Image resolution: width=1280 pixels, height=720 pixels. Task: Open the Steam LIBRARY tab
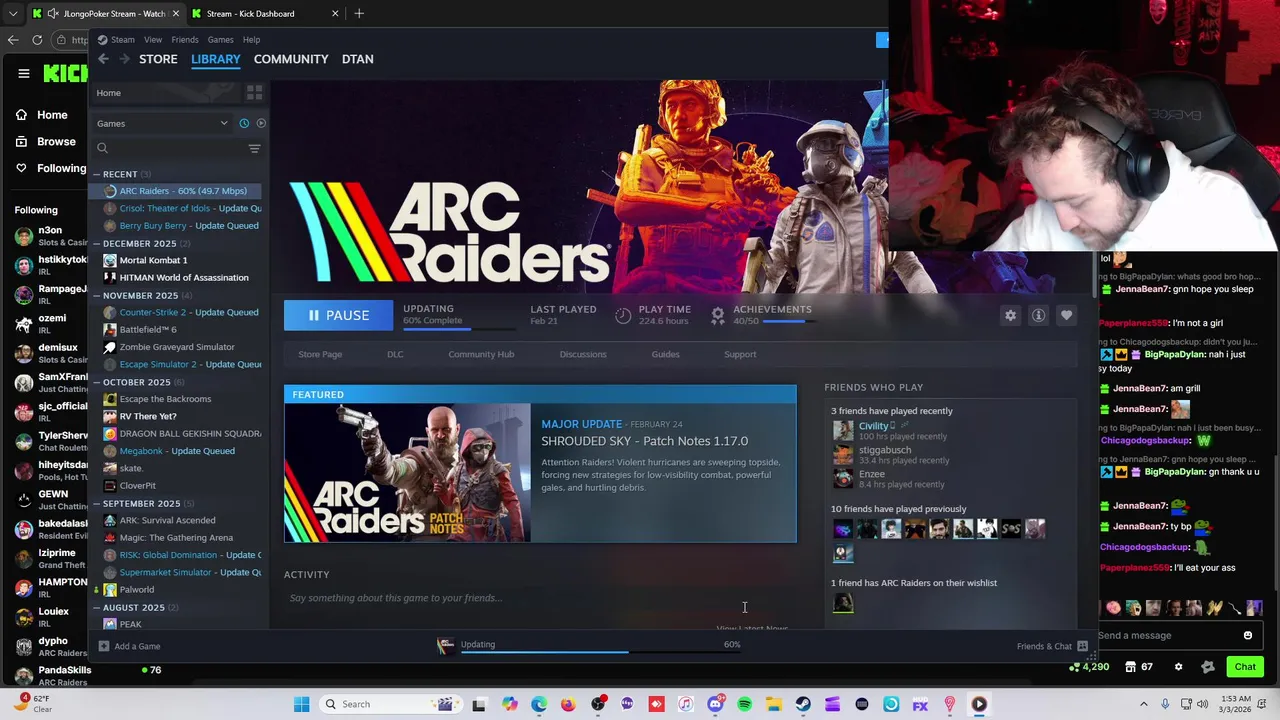coord(216,59)
